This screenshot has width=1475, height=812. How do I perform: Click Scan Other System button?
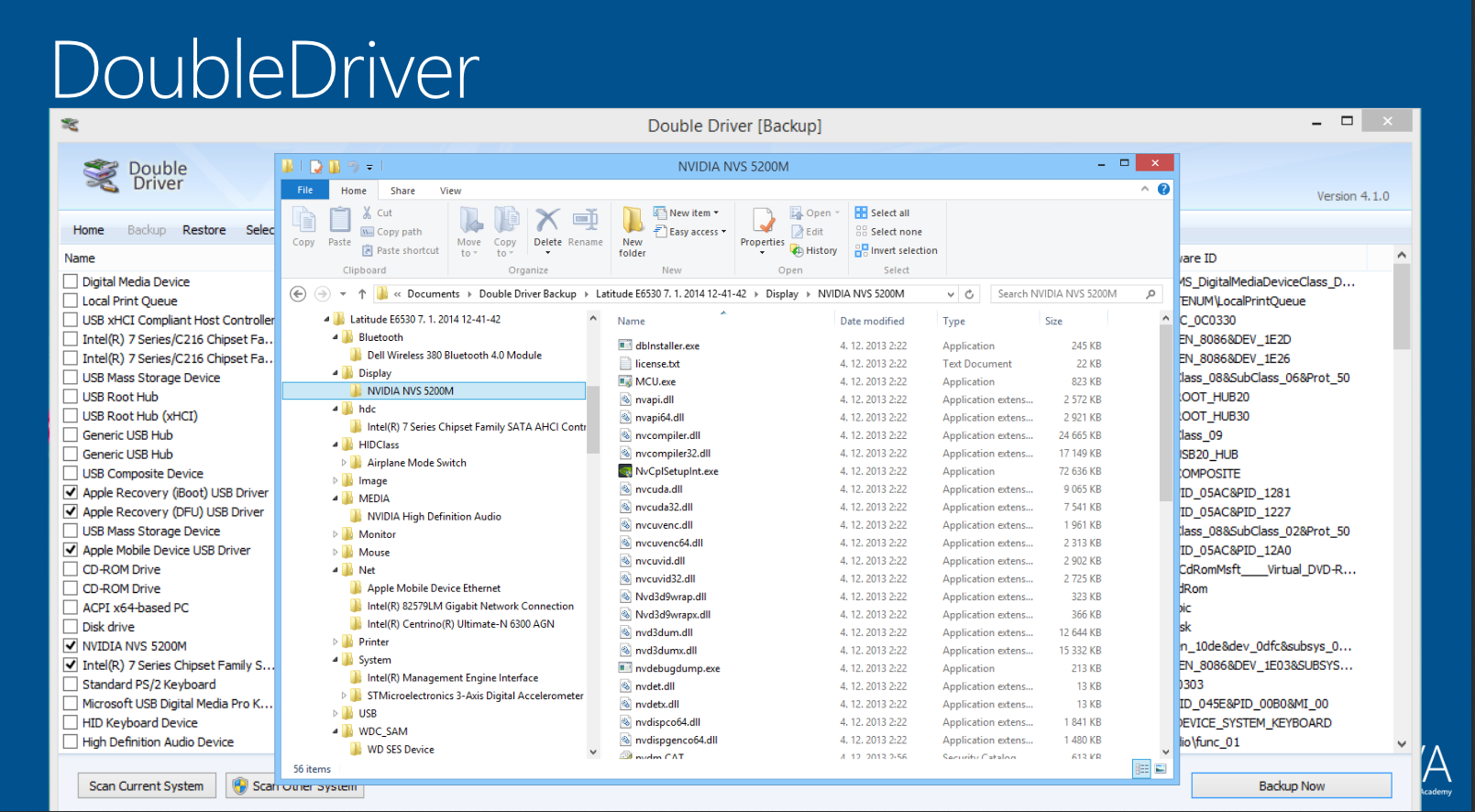pyautogui.click(x=295, y=785)
